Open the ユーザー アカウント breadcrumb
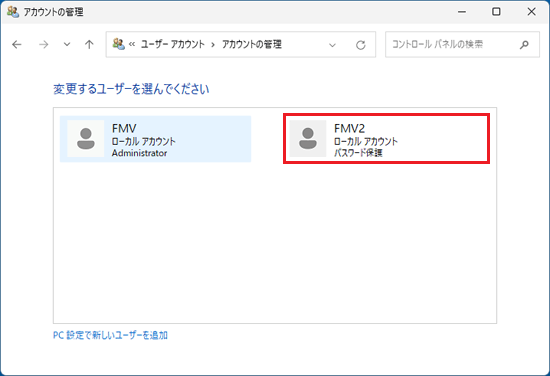 tap(173, 44)
